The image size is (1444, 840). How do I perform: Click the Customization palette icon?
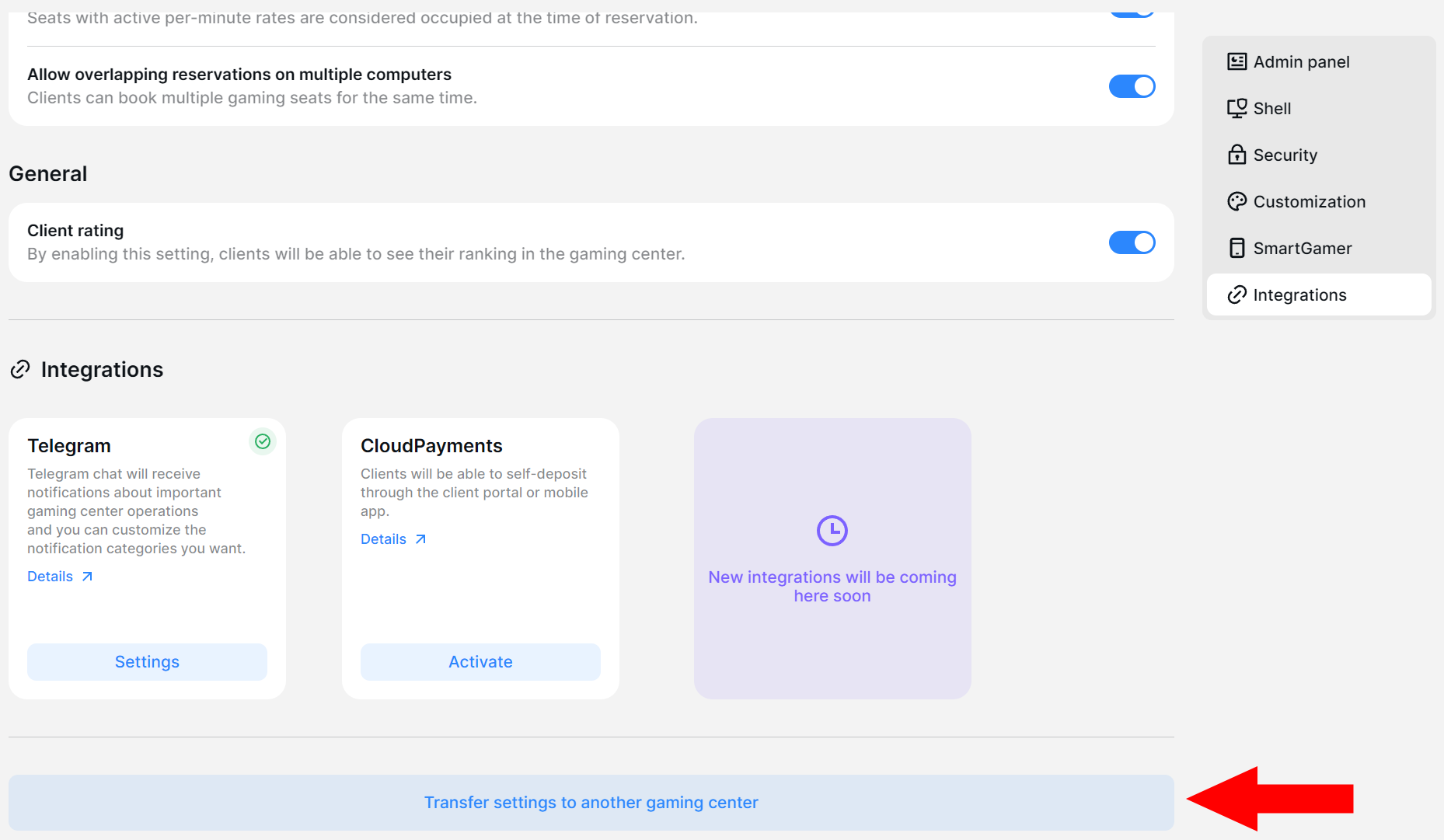(1236, 201)
